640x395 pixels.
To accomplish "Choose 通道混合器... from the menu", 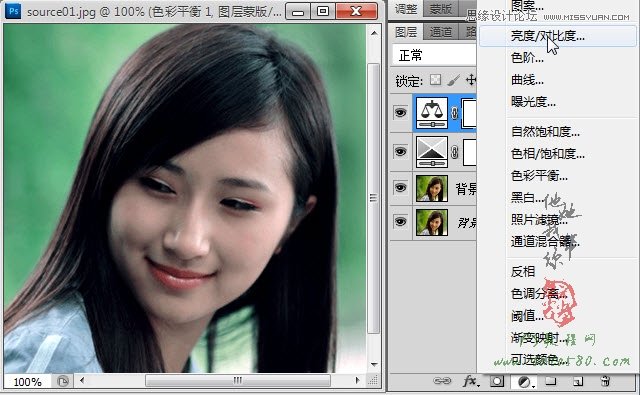I will [x=545, y=242].
